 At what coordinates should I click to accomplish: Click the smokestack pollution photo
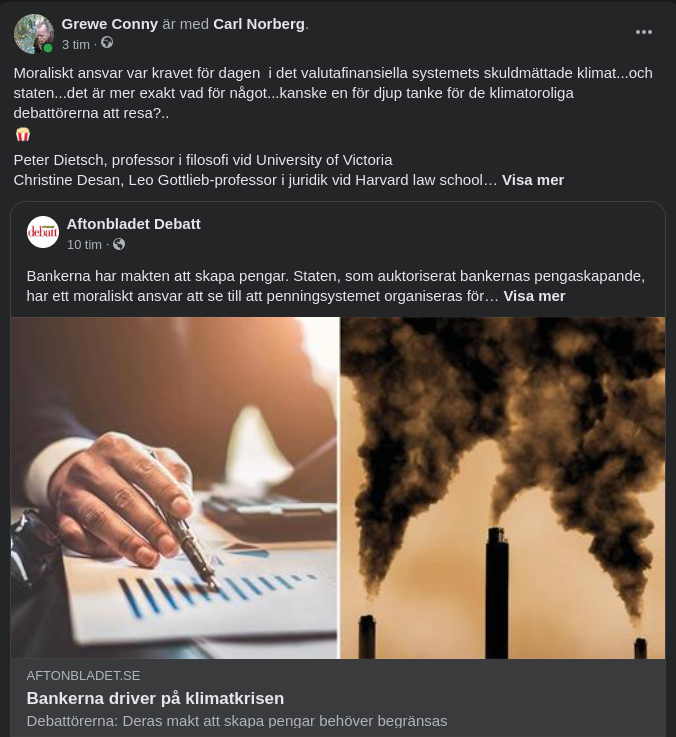(x=502, y=488)
